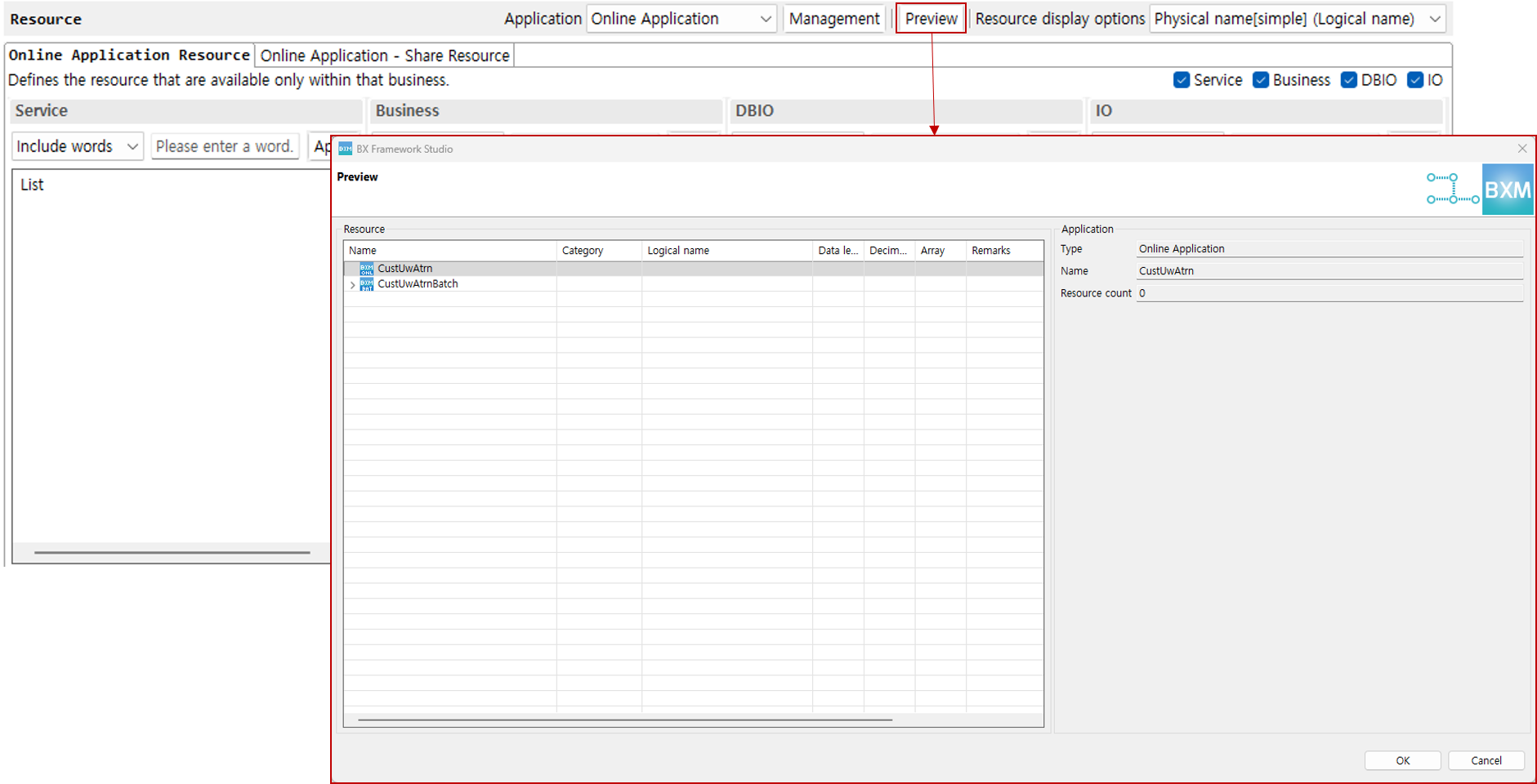Select the Online Application Resource tab

[128, 55]
